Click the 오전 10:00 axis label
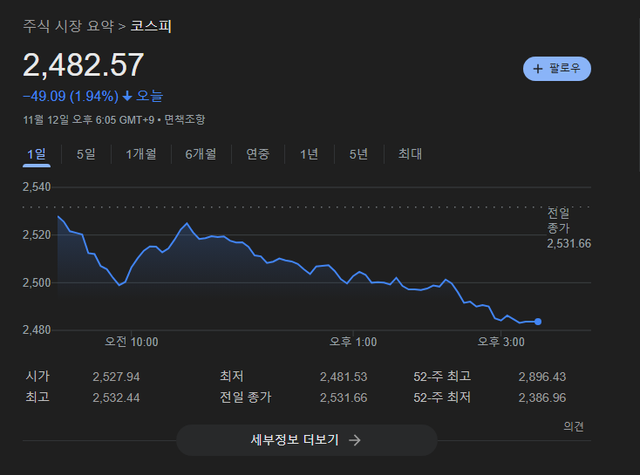The width and height of the screenshot is (640, 475). 132,342
